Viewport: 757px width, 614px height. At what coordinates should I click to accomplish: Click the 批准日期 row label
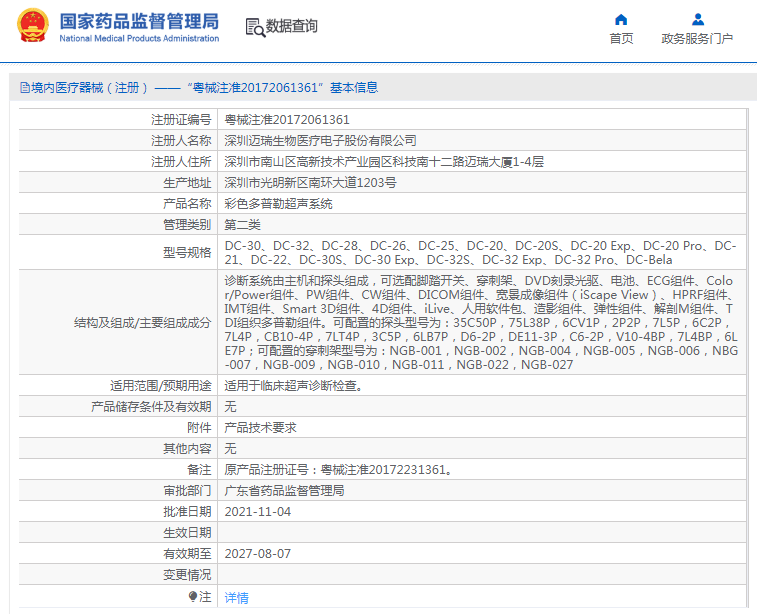pos(187,512)
